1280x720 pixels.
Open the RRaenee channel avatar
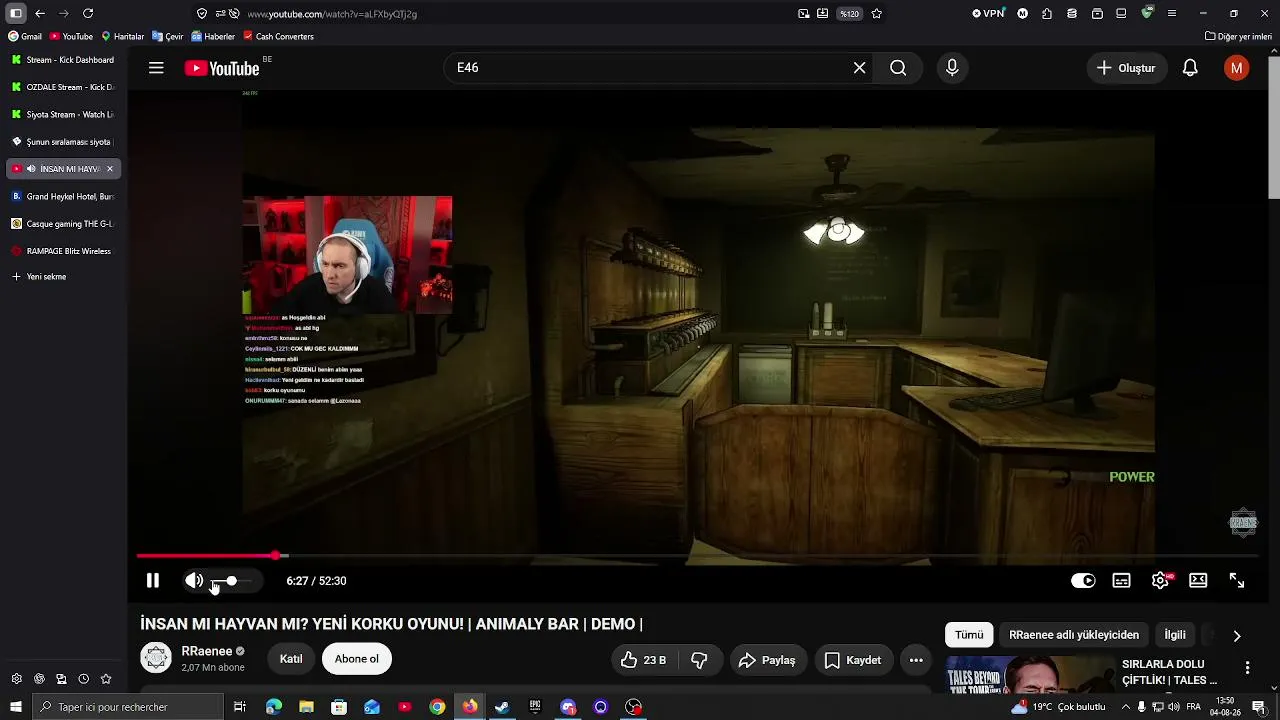pyautogui.click(x=156, y=658)
